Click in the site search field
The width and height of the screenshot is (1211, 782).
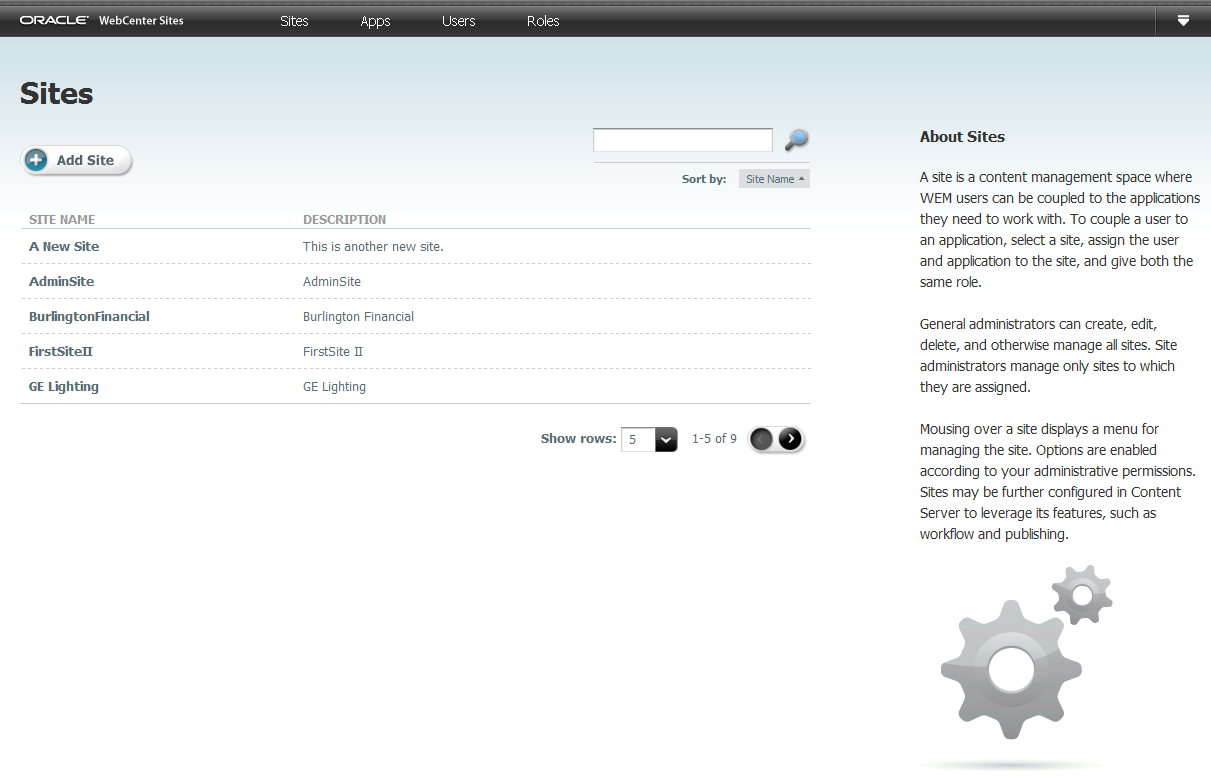(x=683, y=140)
